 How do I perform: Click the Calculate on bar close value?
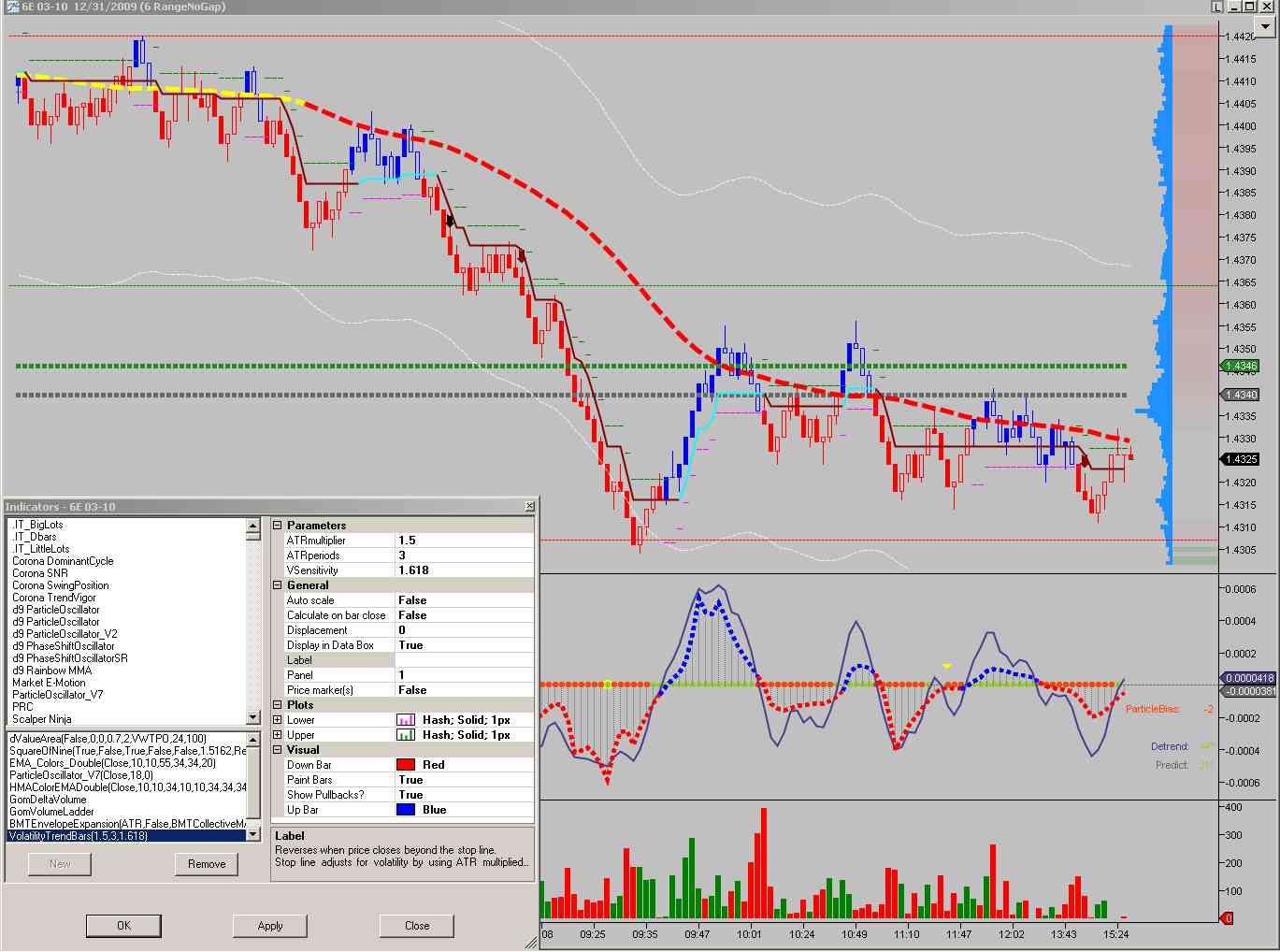464,615
